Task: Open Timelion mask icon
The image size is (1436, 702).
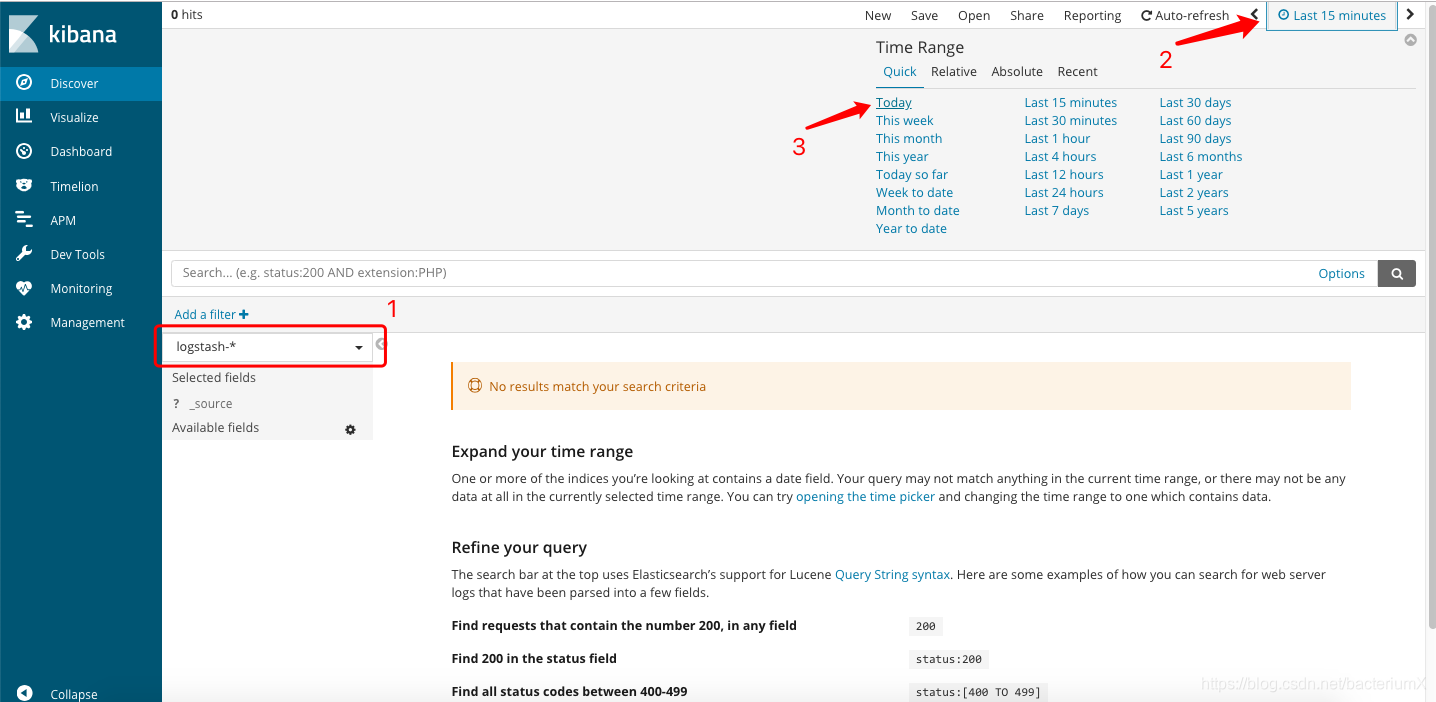Action: click(24, 186)
